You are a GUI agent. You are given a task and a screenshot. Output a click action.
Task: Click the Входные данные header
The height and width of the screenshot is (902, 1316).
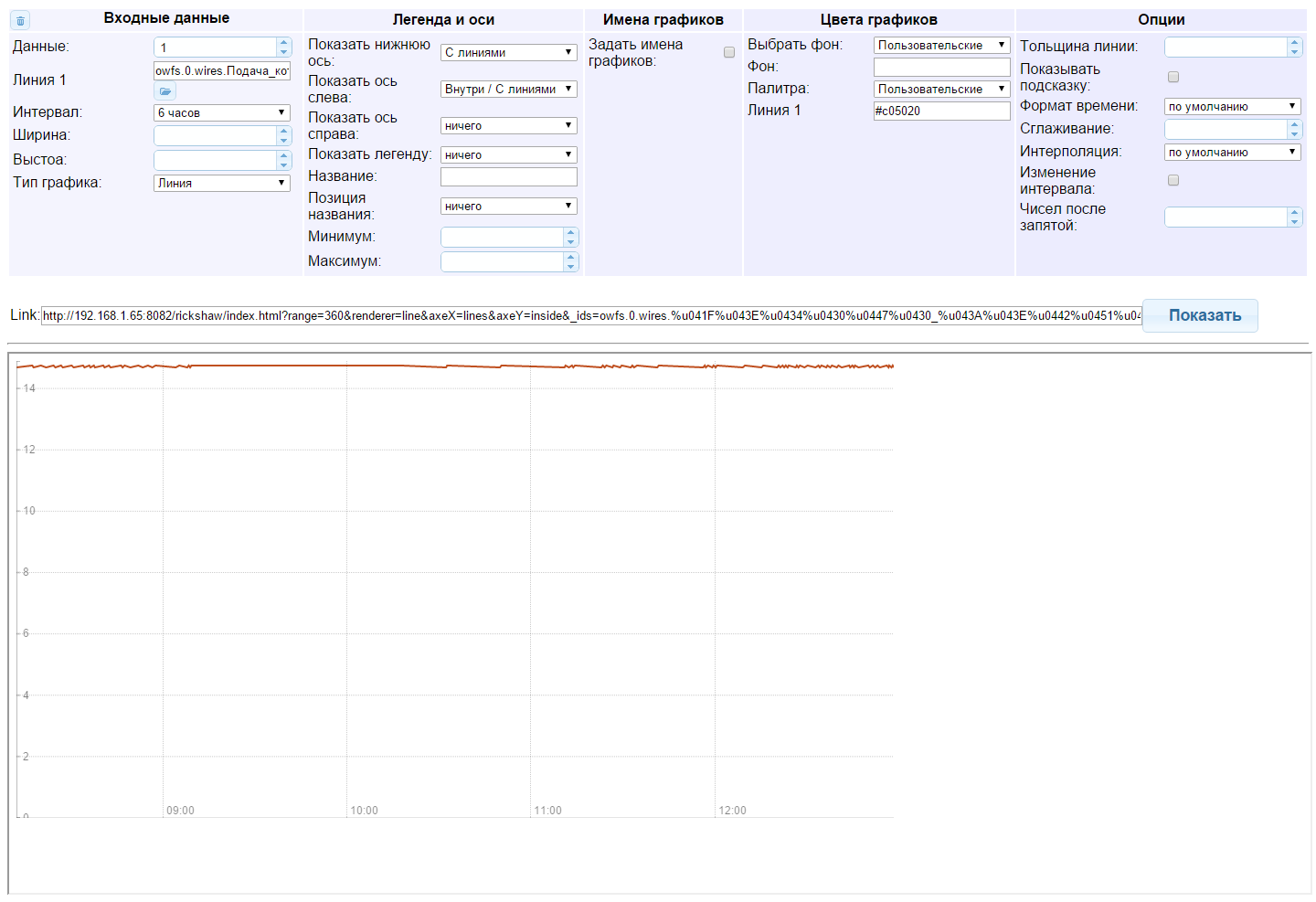click(166, 18)
